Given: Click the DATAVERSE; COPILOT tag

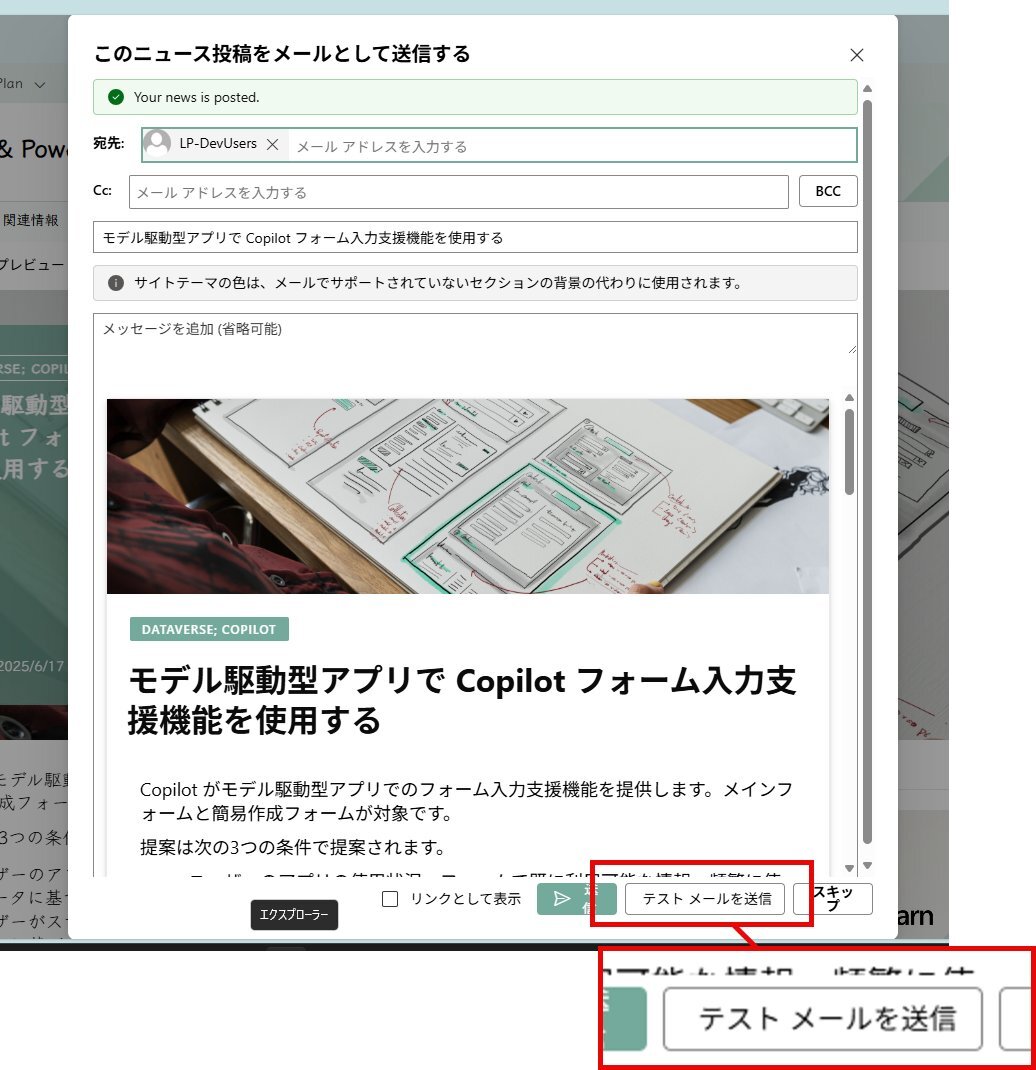Looking at the screenshot, I should 209,629.
